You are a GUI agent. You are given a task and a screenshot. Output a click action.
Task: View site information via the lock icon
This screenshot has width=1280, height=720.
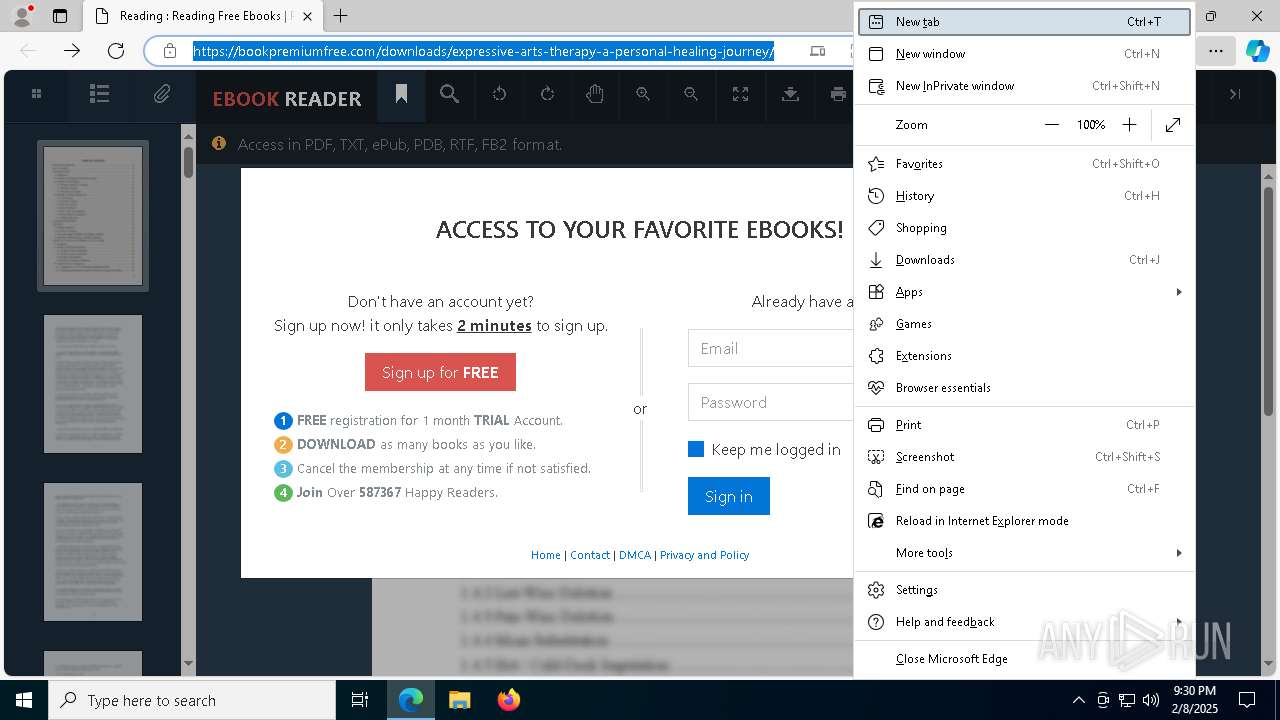point(170,50)
